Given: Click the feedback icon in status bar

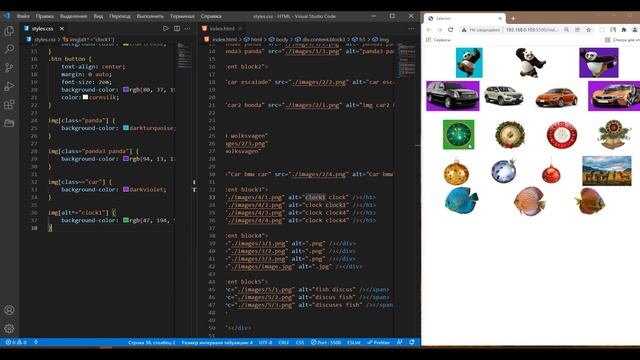Looking at the screenshot, I should coord(400,342).
